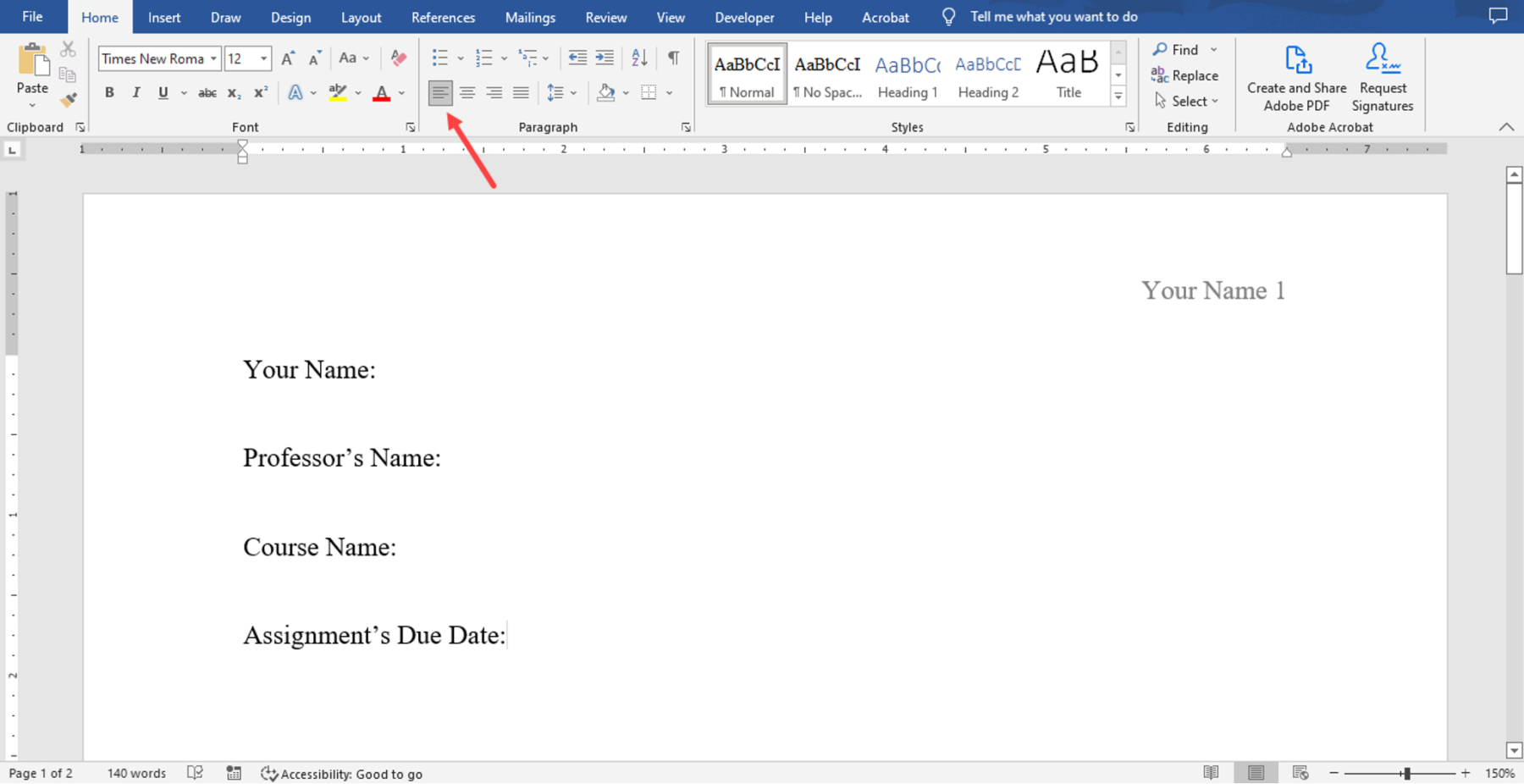This screenshot has height=784, width=1524.
Task: Switch to the Acrobat tab
Action: [886, 17]
